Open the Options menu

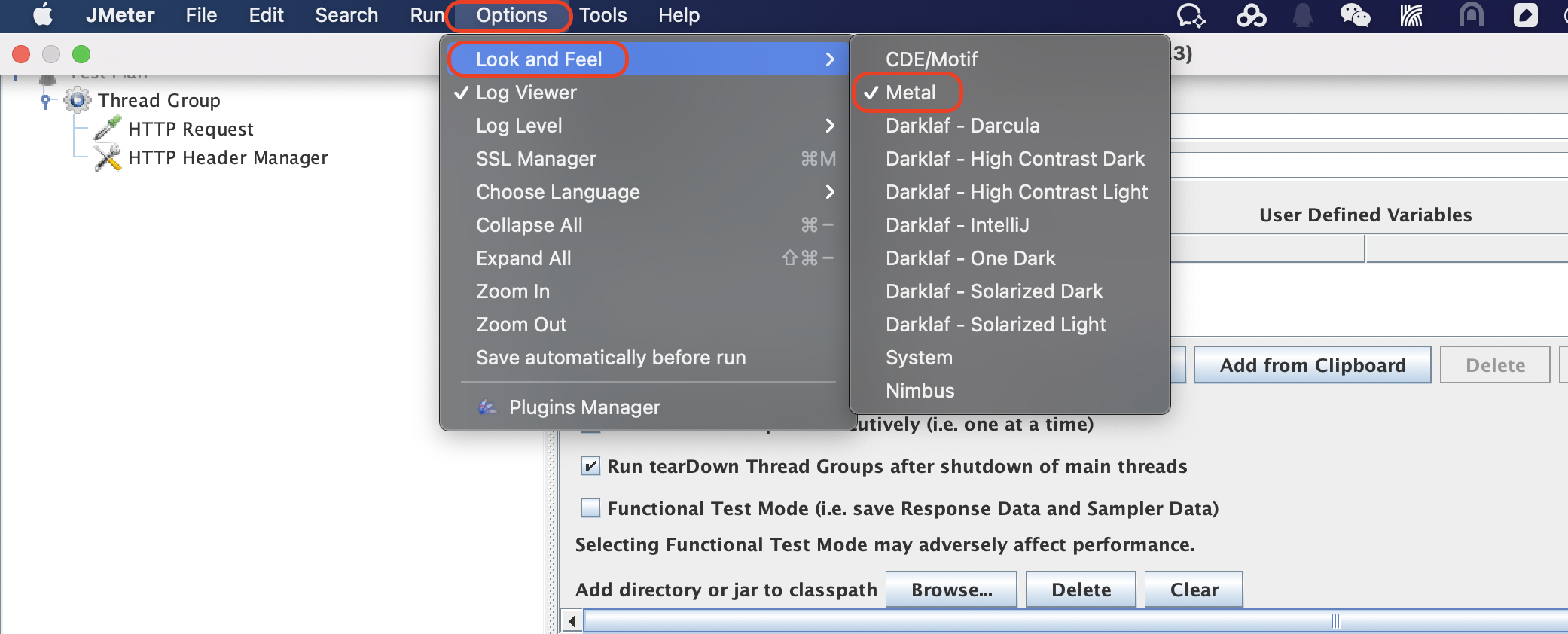click(511, 15)
